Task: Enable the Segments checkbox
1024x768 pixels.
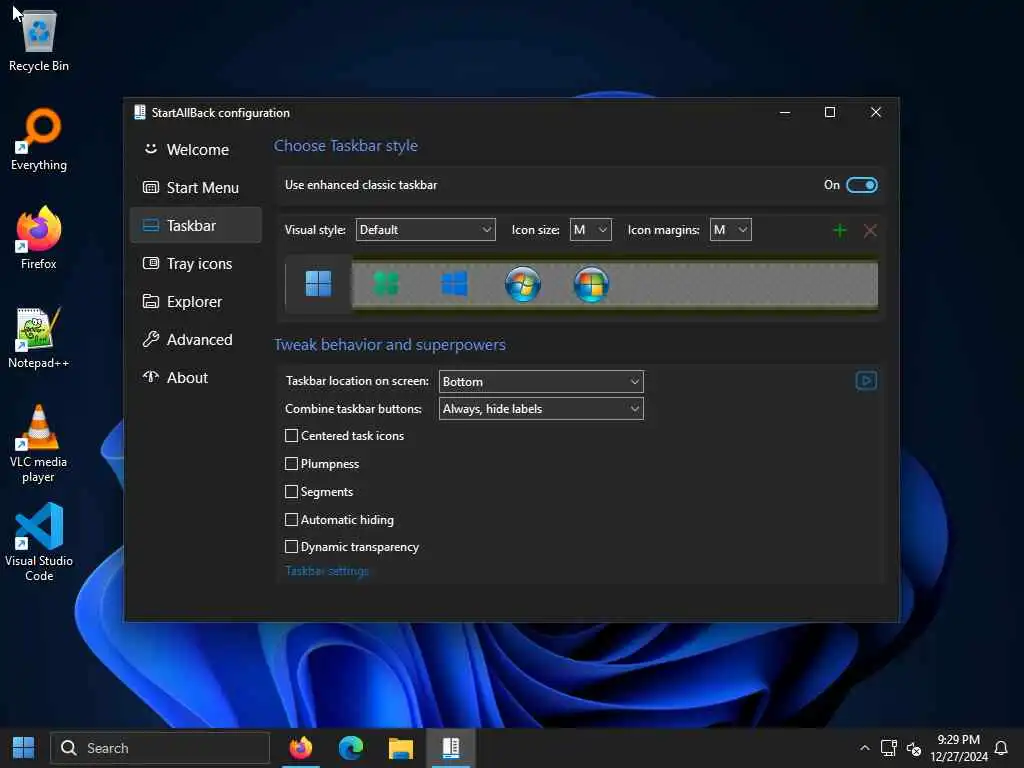Action: (x=291, y=492)
